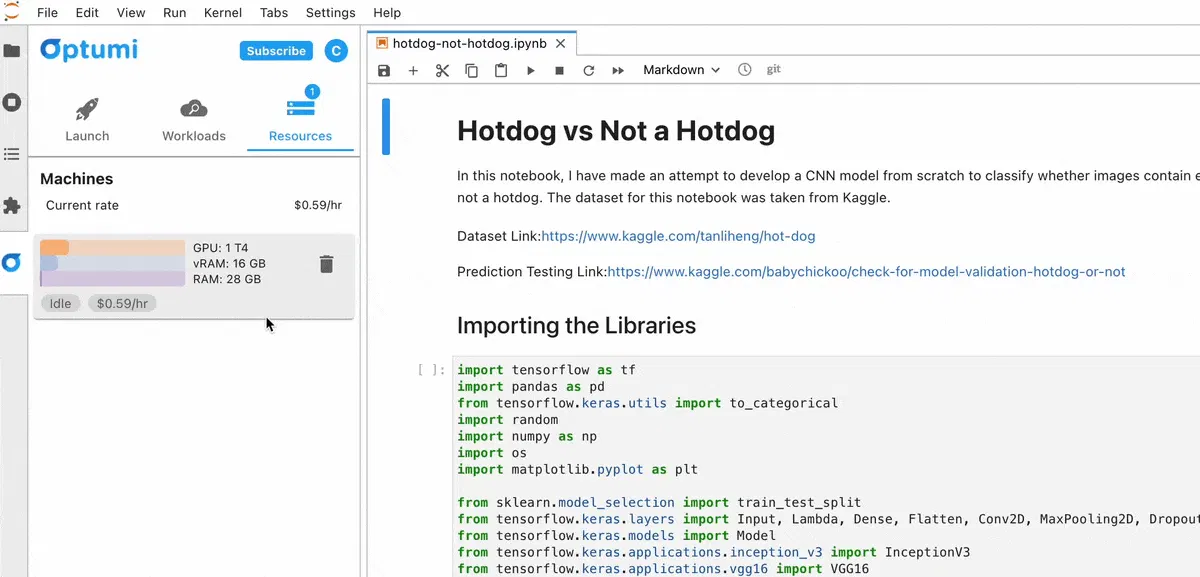Click the Current rate label
Viewport: 1200px width, 577px height.
[x=82, y=205]
